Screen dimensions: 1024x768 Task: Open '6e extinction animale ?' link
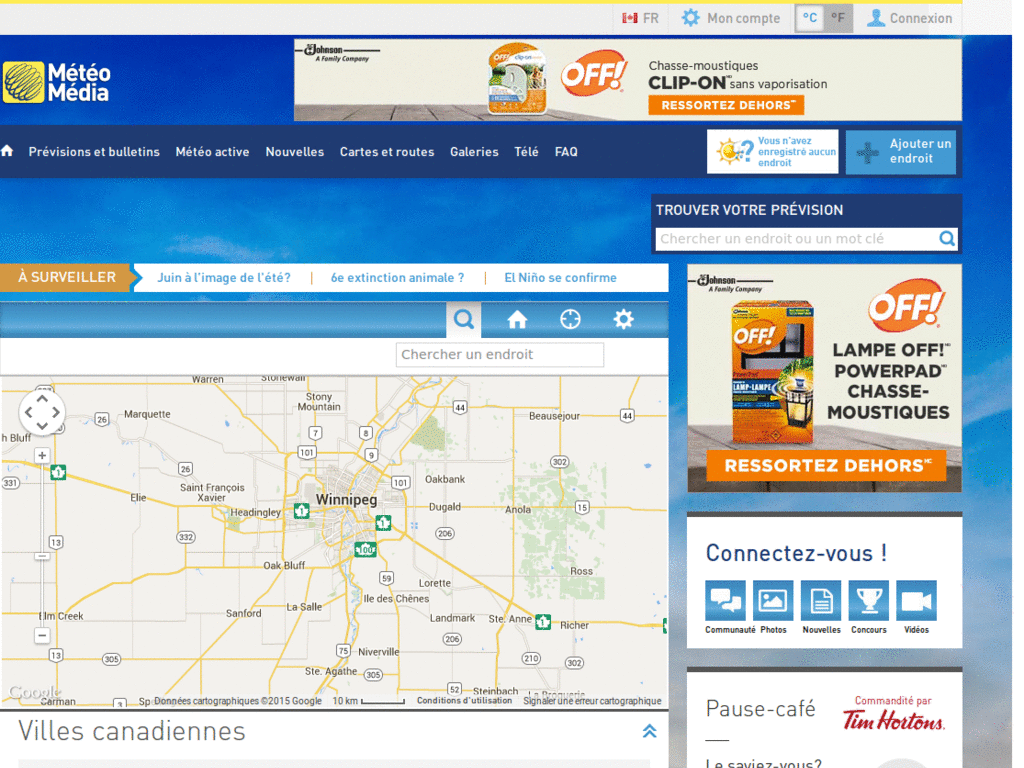pyautogui.click(x=398, y=278)
